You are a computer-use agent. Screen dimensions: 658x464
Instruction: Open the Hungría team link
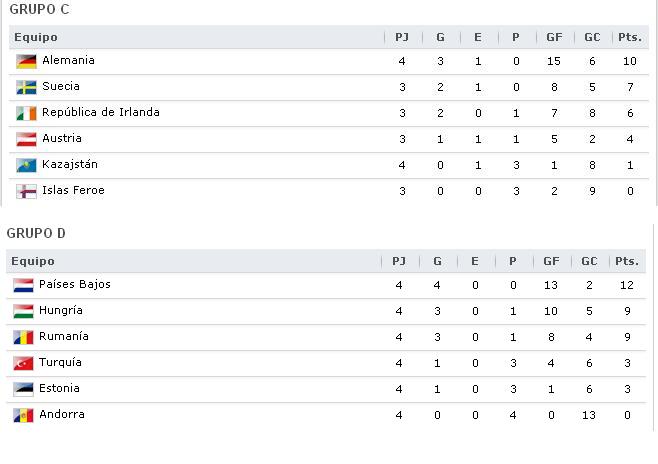pos(60,310)
